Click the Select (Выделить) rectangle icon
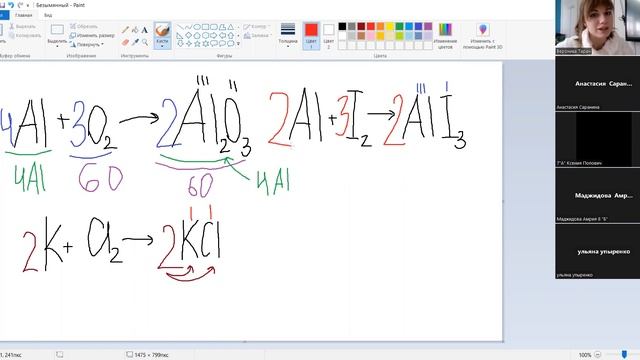Screen dimensions: 640x360 click(57, 29)
